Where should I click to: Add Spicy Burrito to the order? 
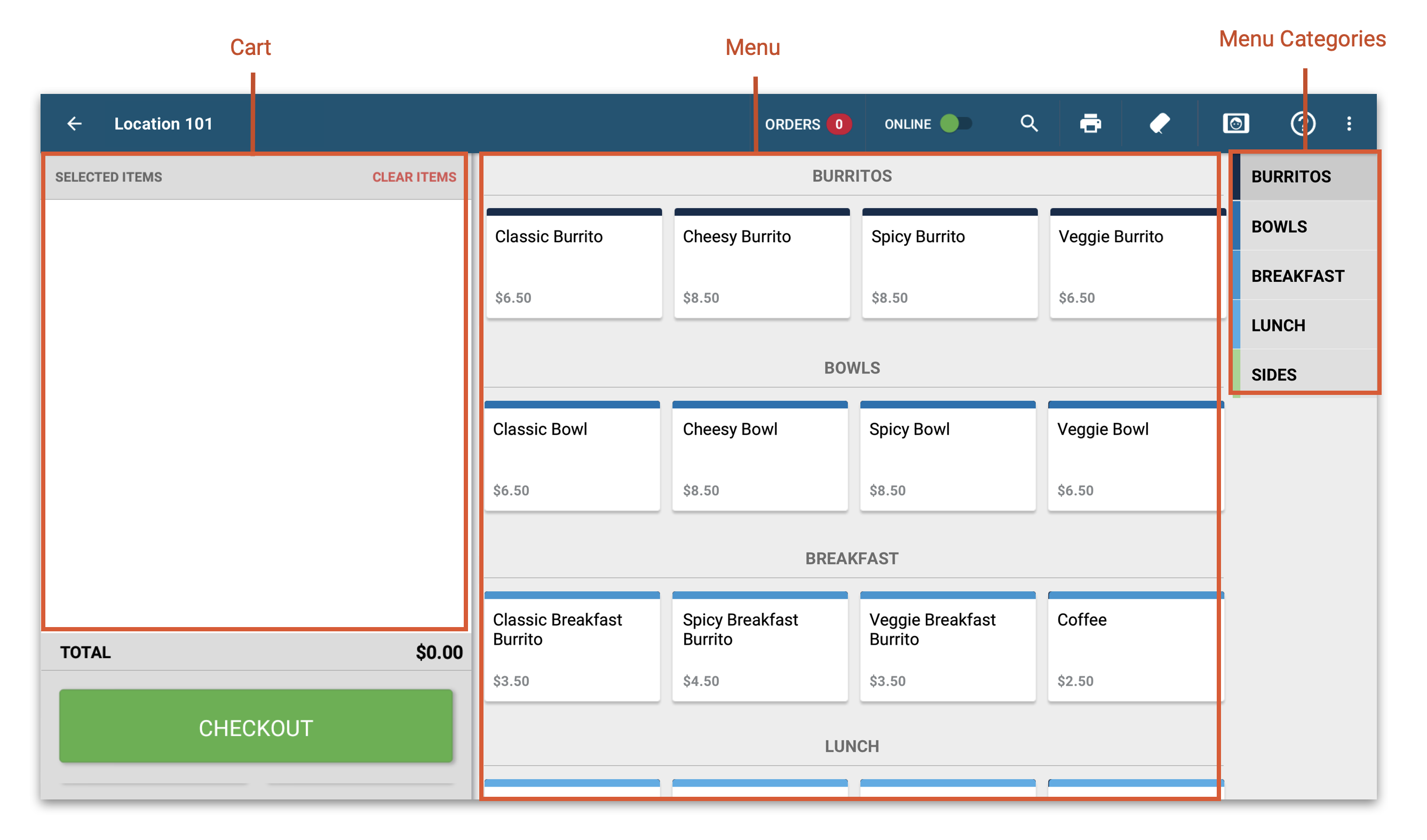pyautogui.click(x=949, y=264)
